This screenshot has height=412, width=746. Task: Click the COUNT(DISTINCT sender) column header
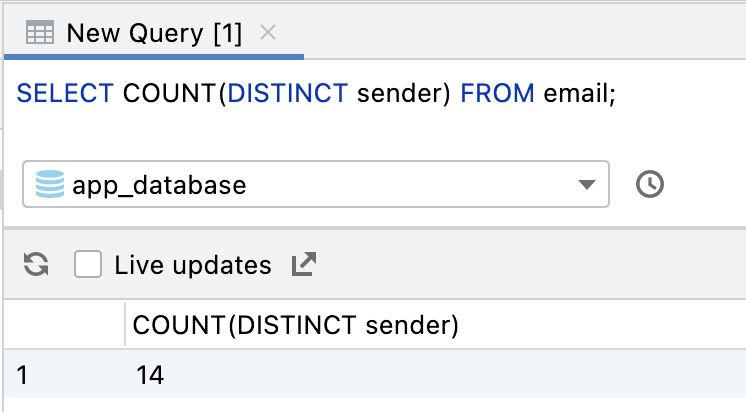[x=295, y=324]
